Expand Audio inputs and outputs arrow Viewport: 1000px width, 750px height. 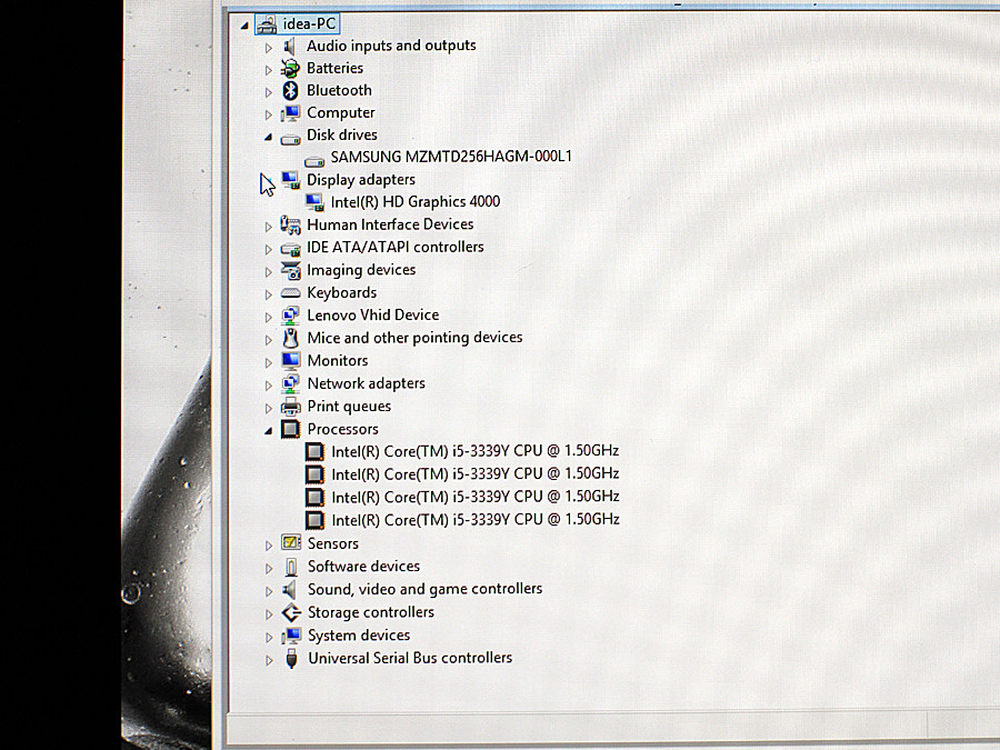[268, 48]
